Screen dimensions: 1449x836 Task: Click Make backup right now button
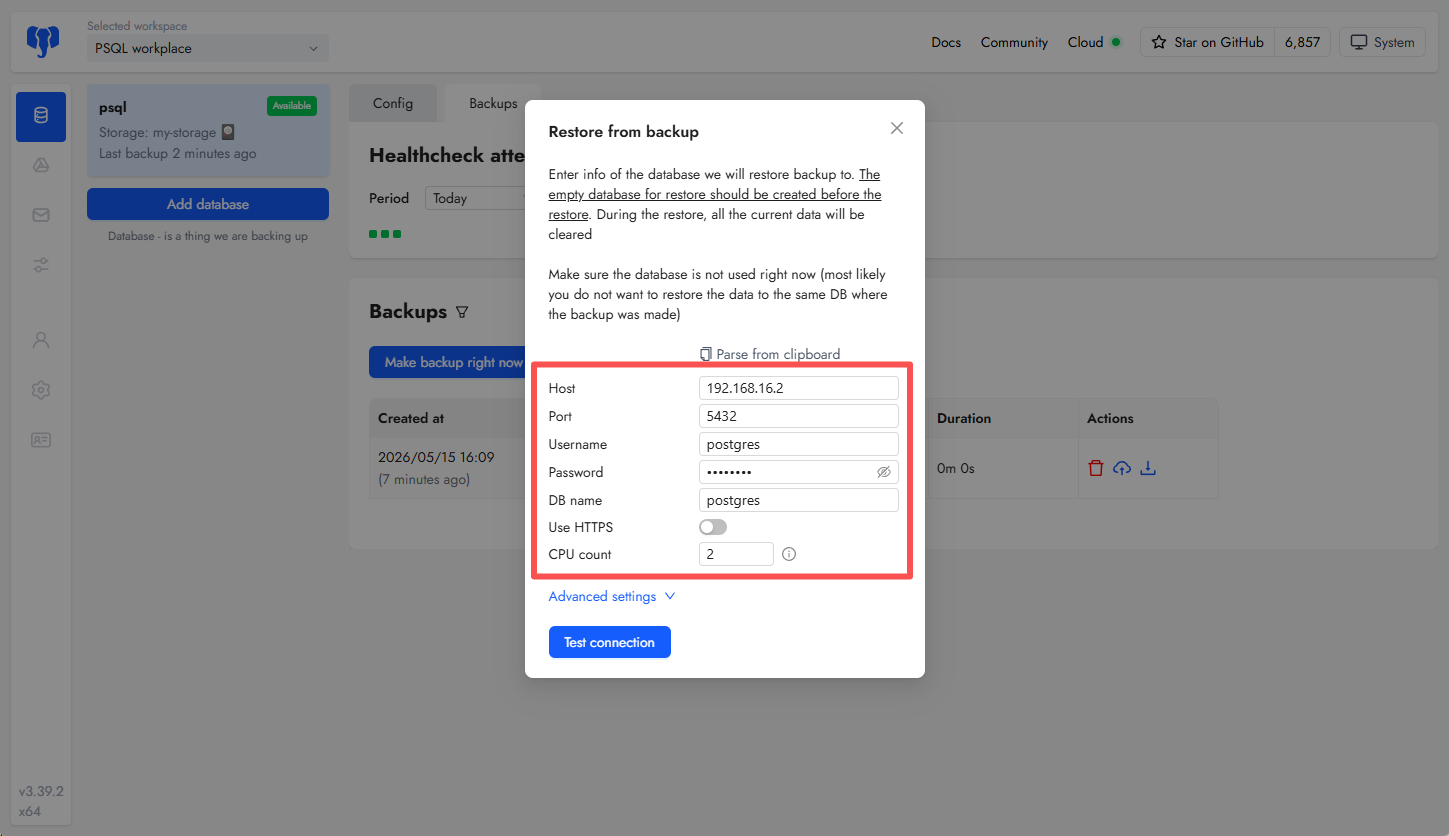point(453,362)
